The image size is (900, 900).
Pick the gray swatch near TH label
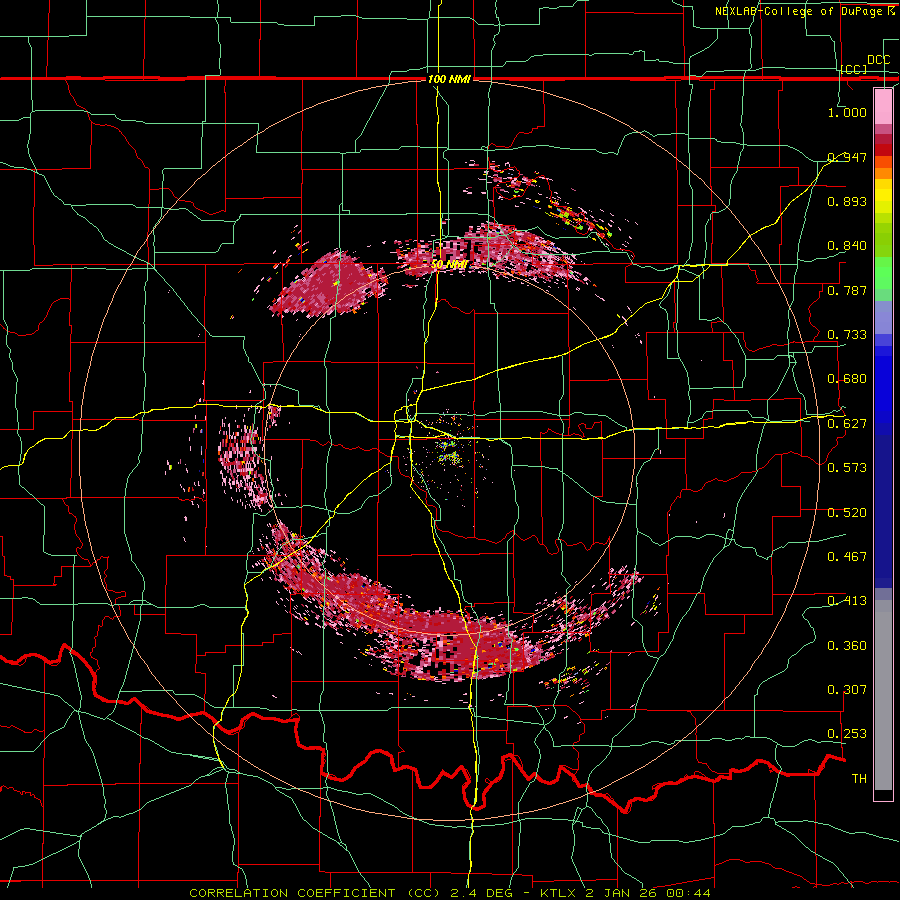(883, 695)
